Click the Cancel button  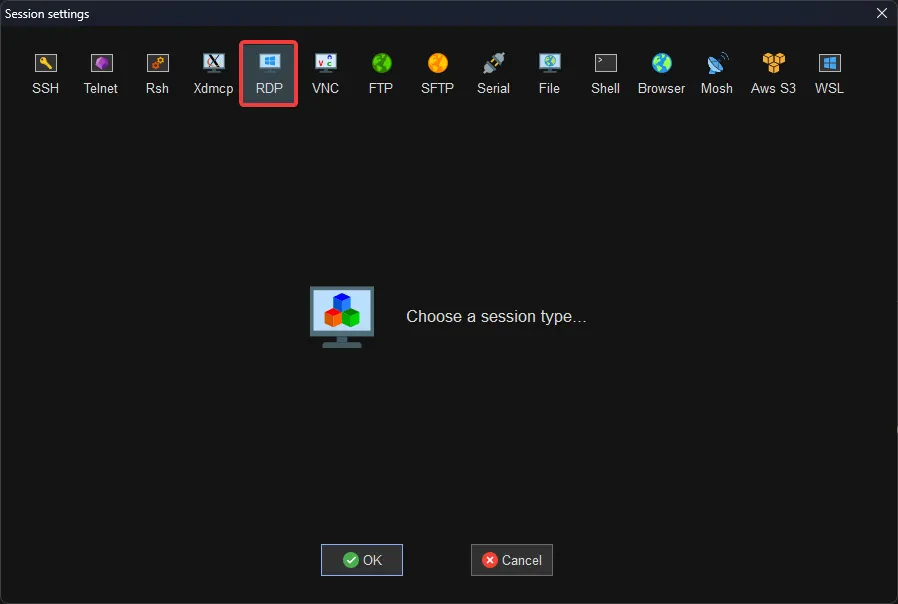[x=511, y=560]
